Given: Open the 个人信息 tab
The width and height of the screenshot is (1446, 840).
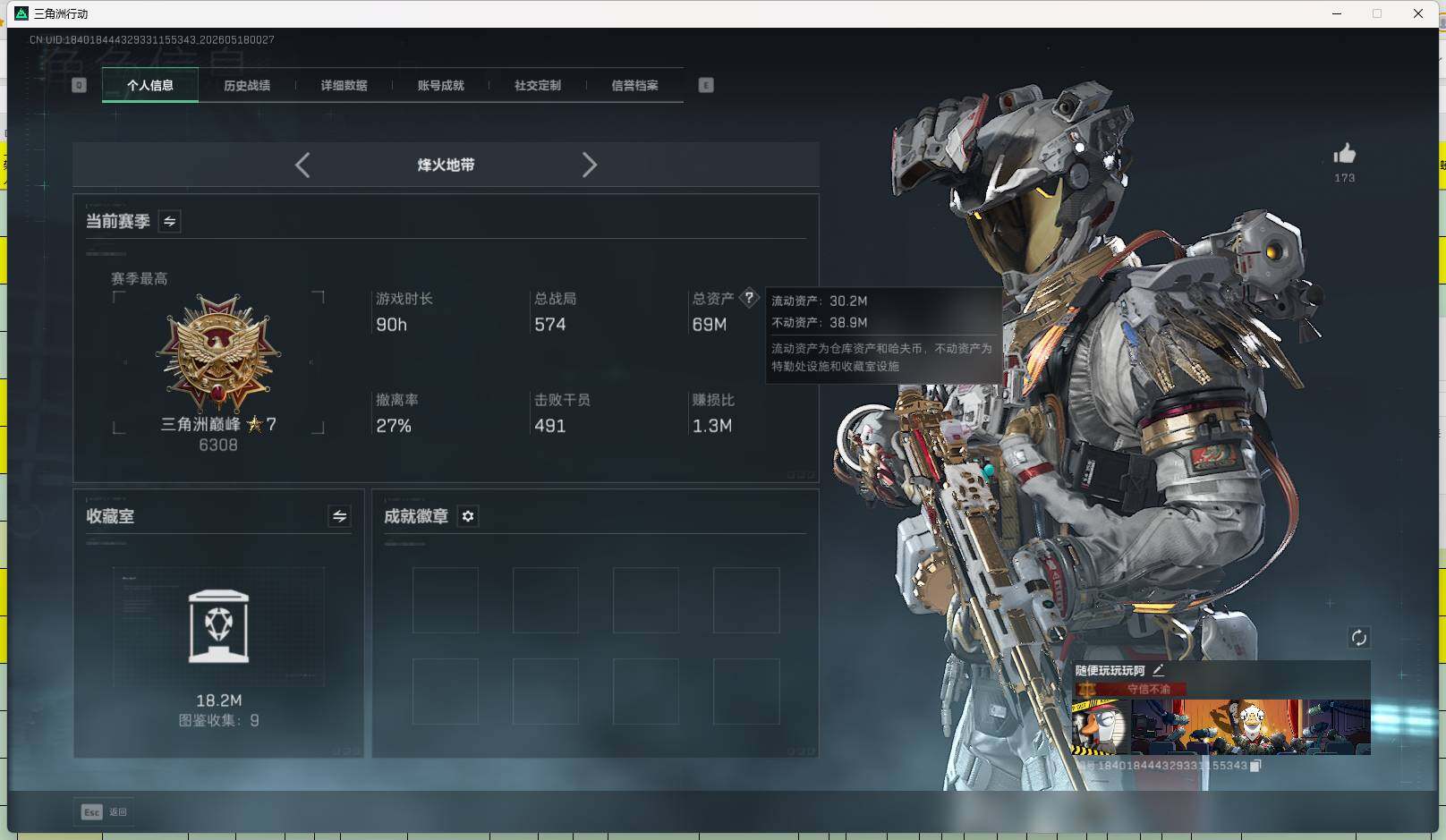Looking at the screenshot, I should pos(150,86).
